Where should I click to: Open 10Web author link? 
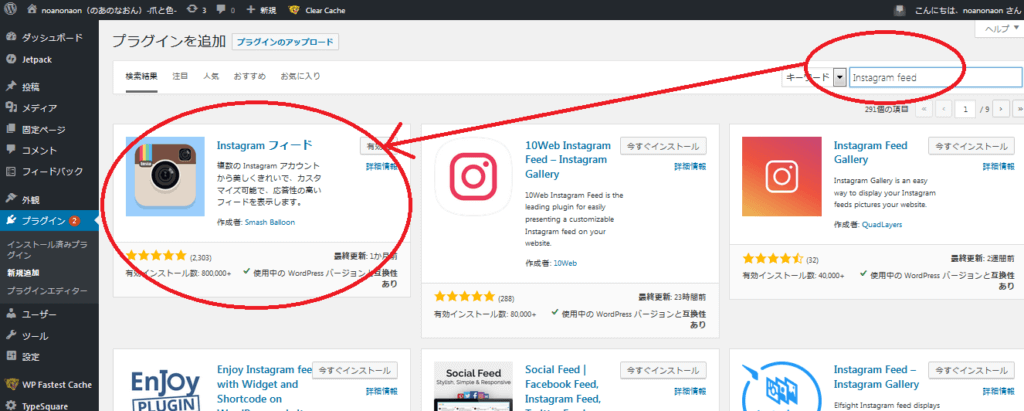(566, 263)
